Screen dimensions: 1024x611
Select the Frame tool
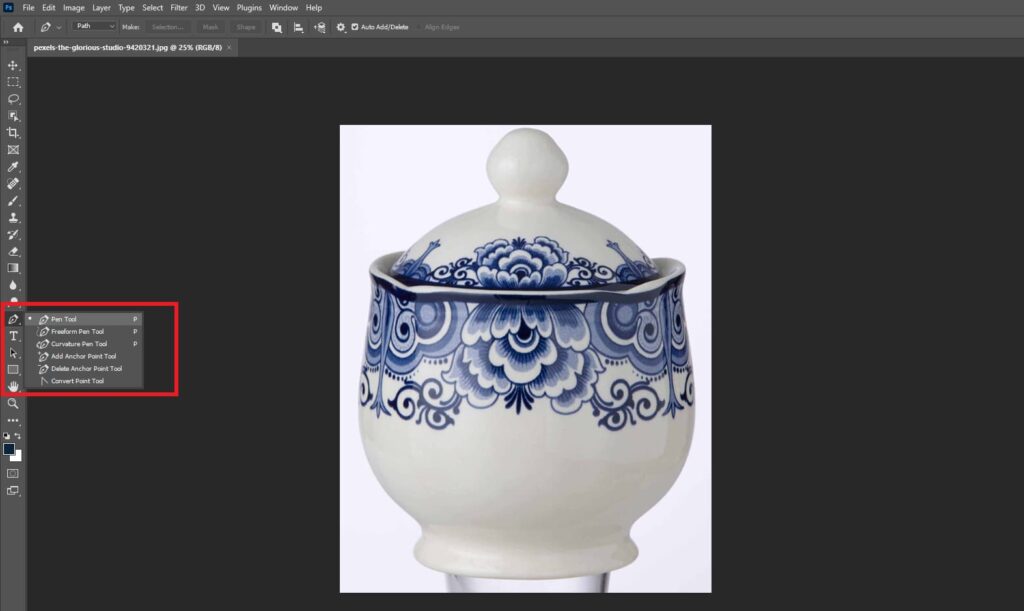(x=13, y=150)
